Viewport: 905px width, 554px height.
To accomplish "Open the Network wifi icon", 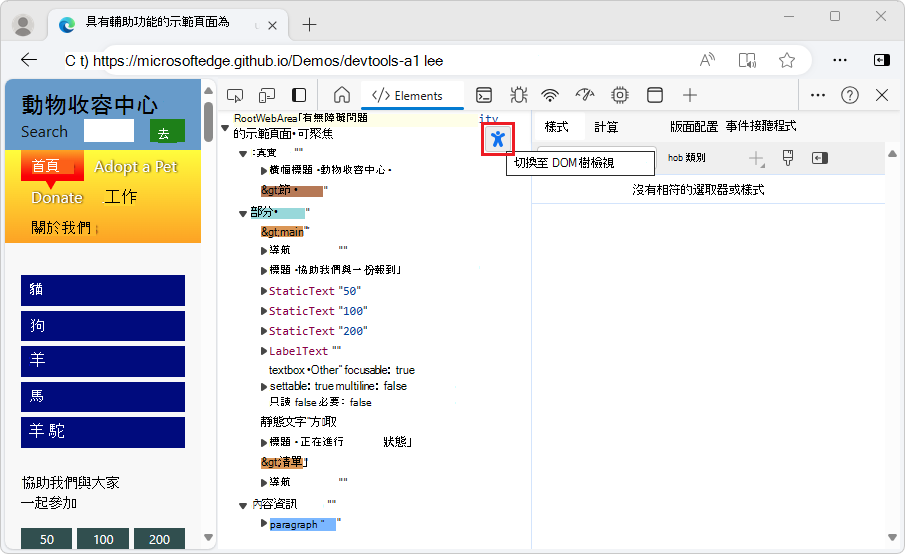I will [x=551, y=95].
